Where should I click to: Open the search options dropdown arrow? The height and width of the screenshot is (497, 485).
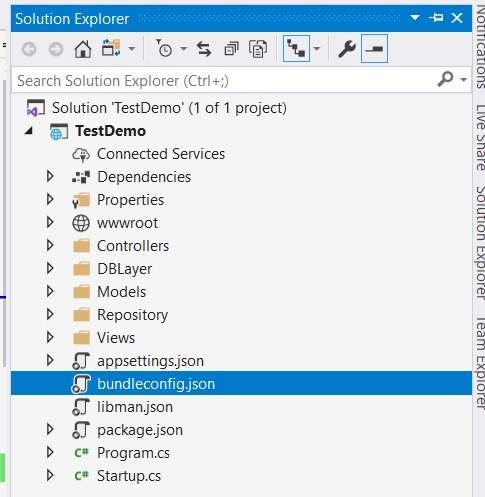pos(463,80)
